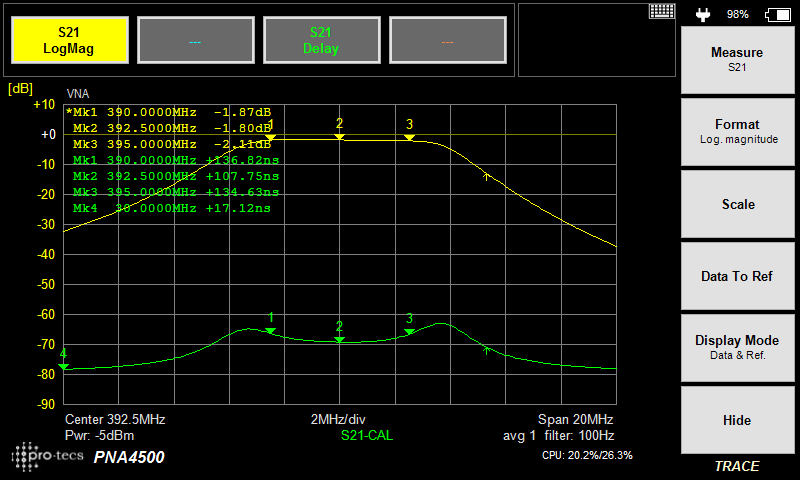Activate the second empty trace slot

(x=195, y=41)
